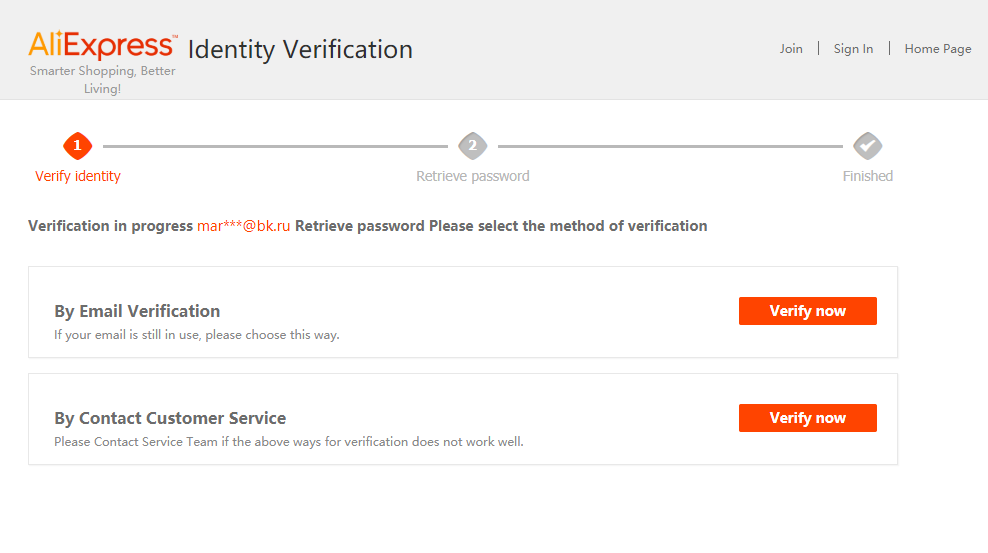The image size is (988, 553).
Task: Click the Retrieve password step label
Action: 473,176
